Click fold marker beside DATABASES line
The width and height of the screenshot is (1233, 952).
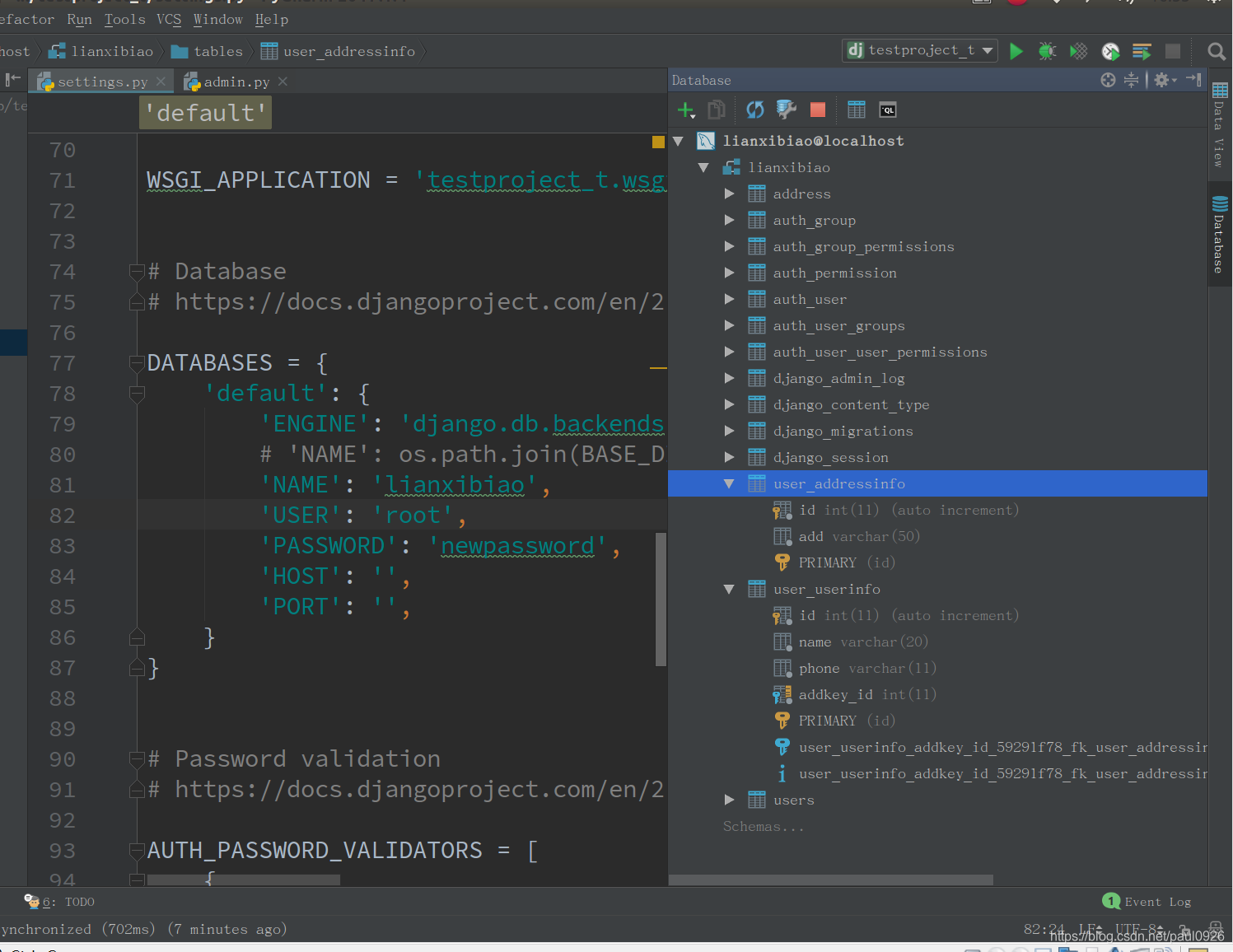pos(138,362)
